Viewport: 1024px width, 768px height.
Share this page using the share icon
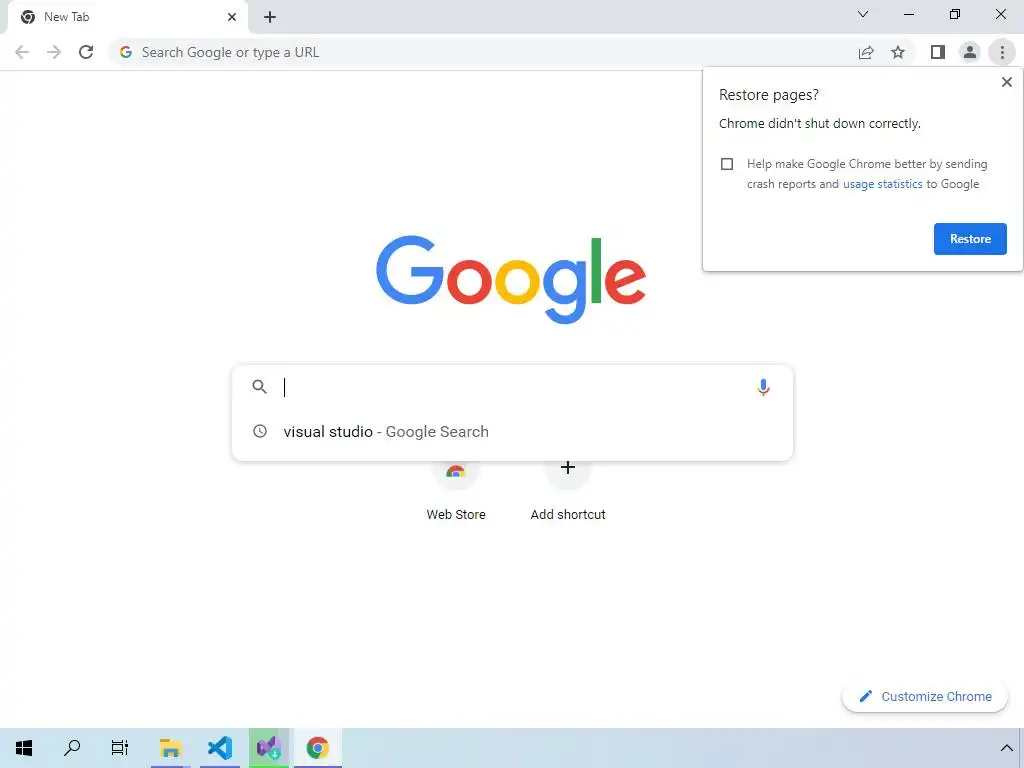(866, 52)
